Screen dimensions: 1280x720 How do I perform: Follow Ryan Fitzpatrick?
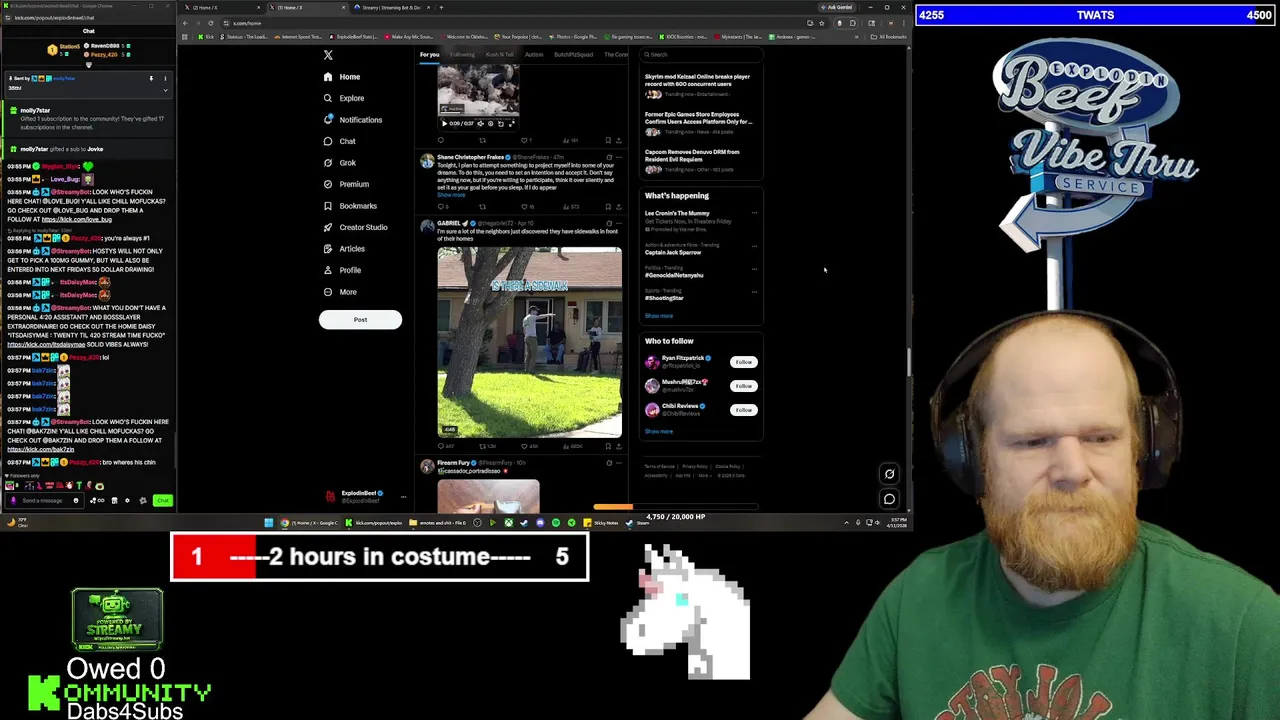click(743, 362)
